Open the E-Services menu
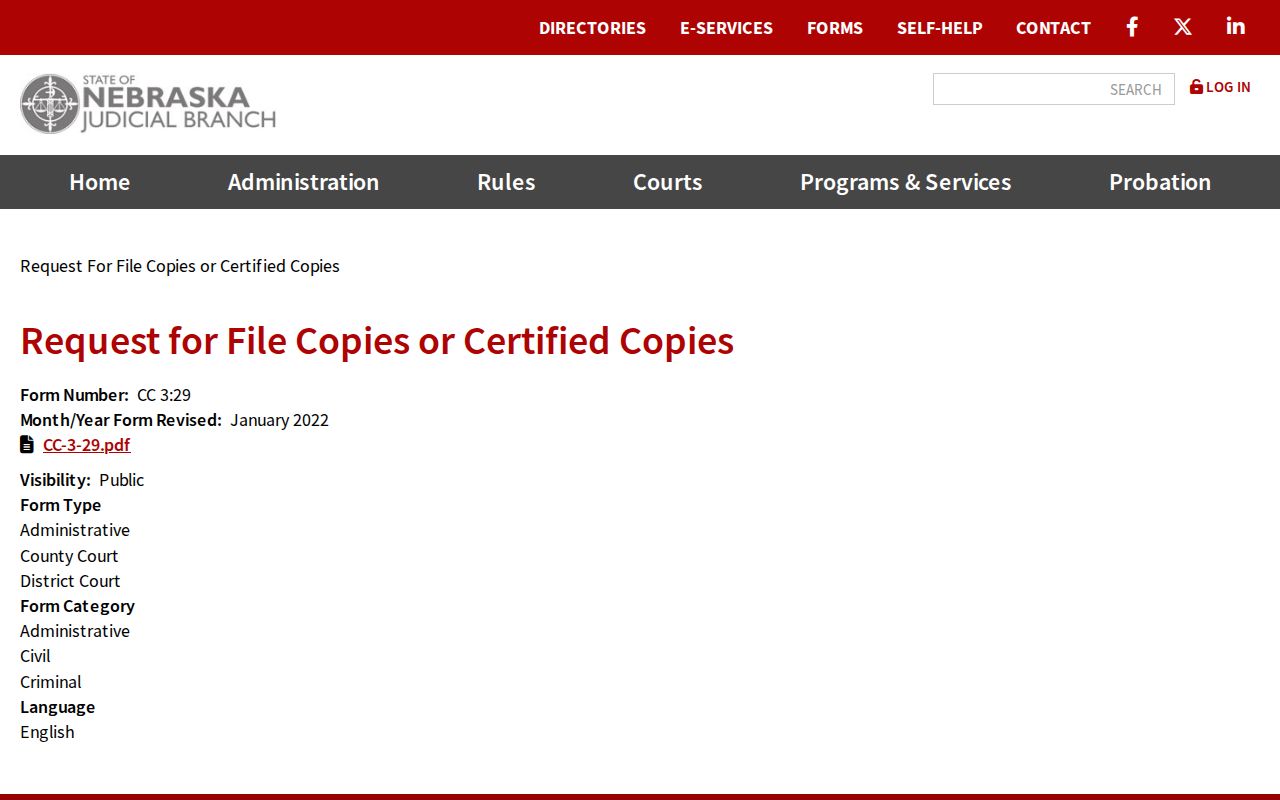The width and height of the screenshot is (1280, 800). [726, 28]
